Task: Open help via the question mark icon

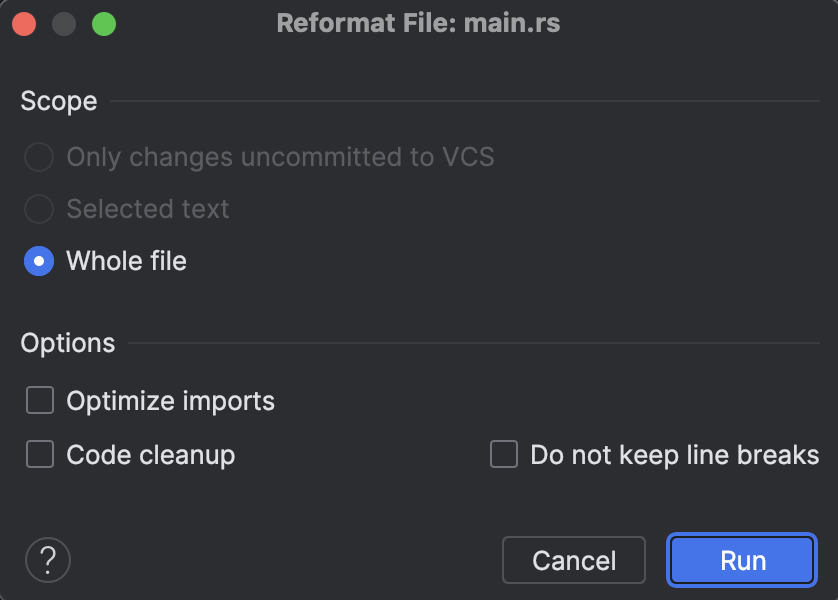Action: [47, 560]
